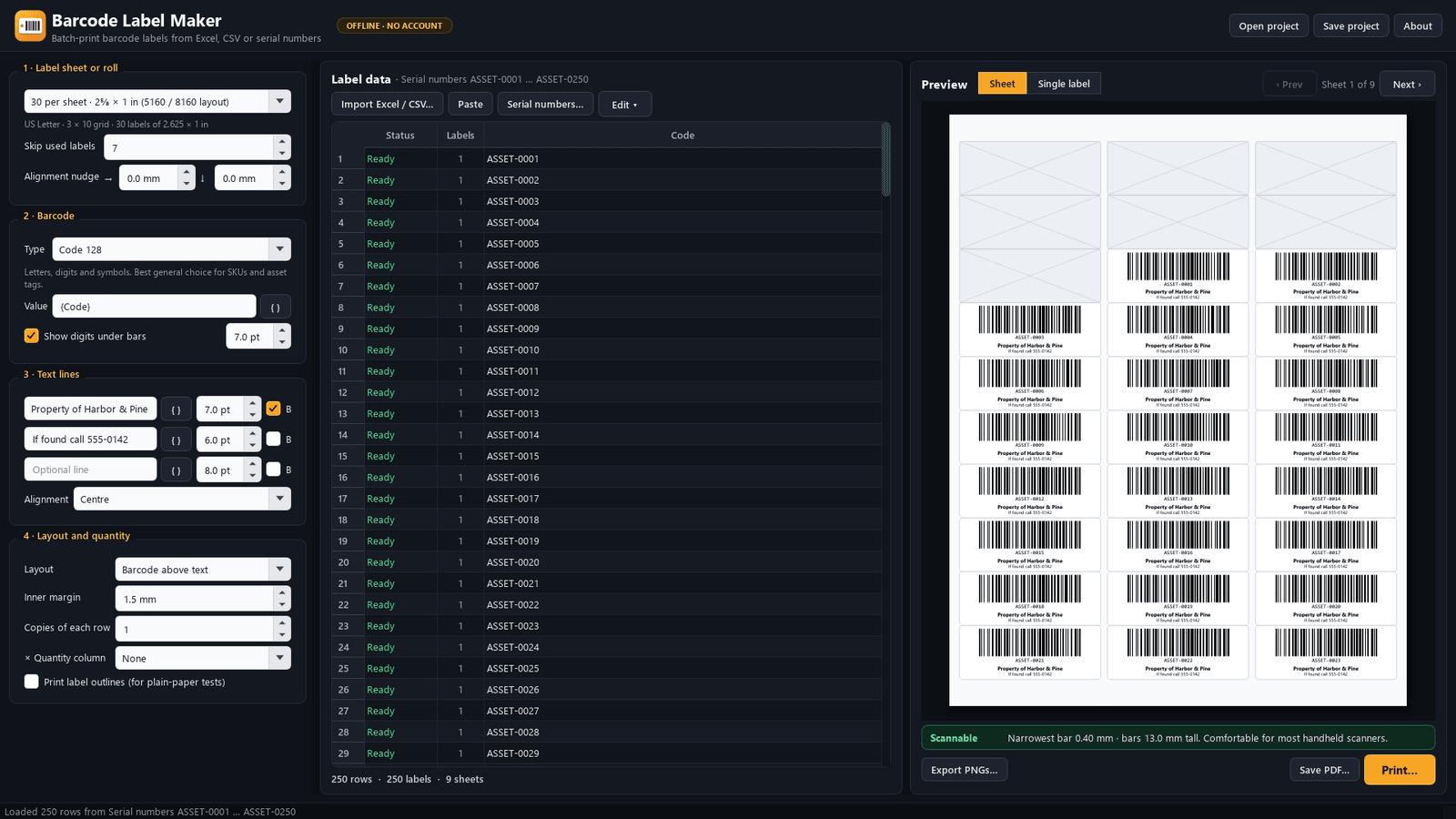The image size is (1456, 819).
Task: Toggle Show digits under bars checkbox
Action: click(x=32, y=336)
